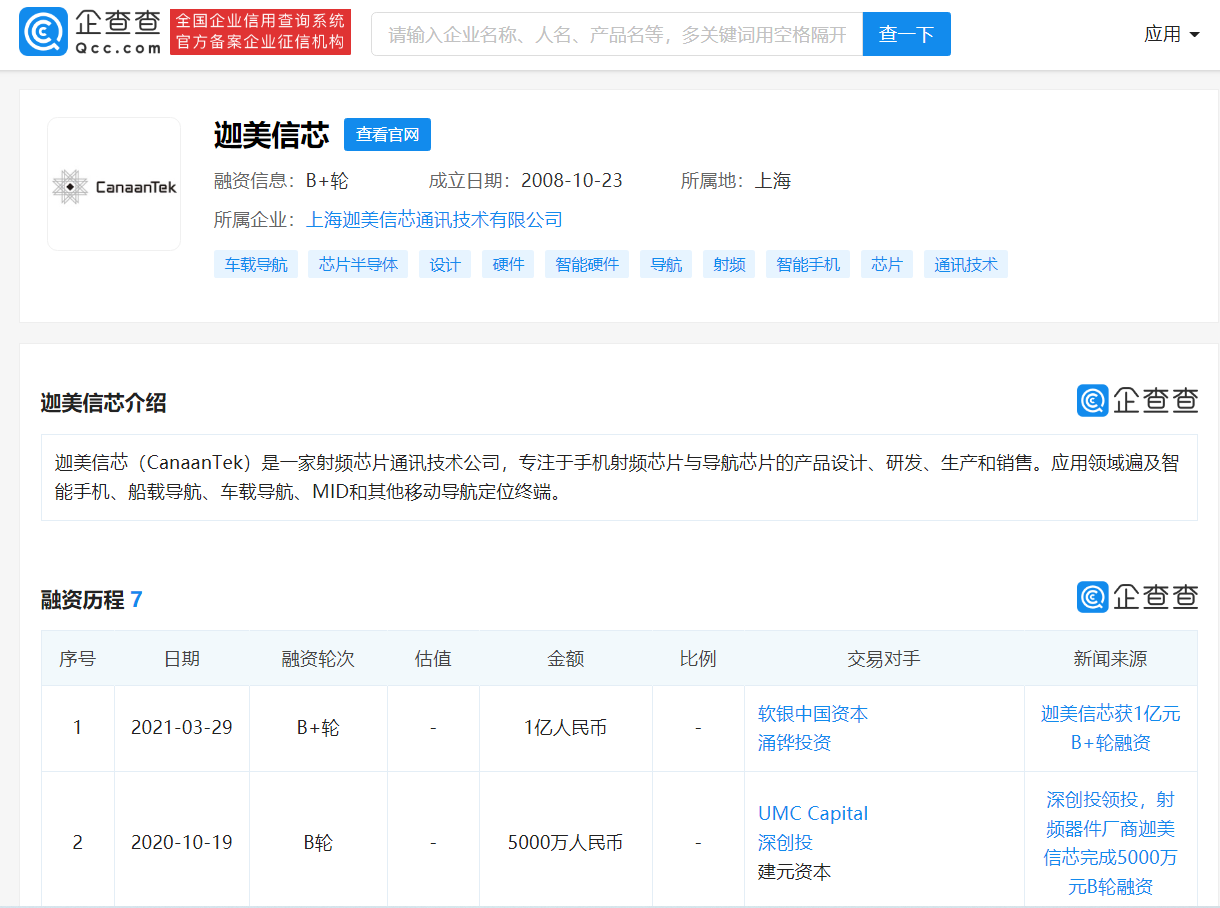Select the 硬件 tag

tap(508, 264)
